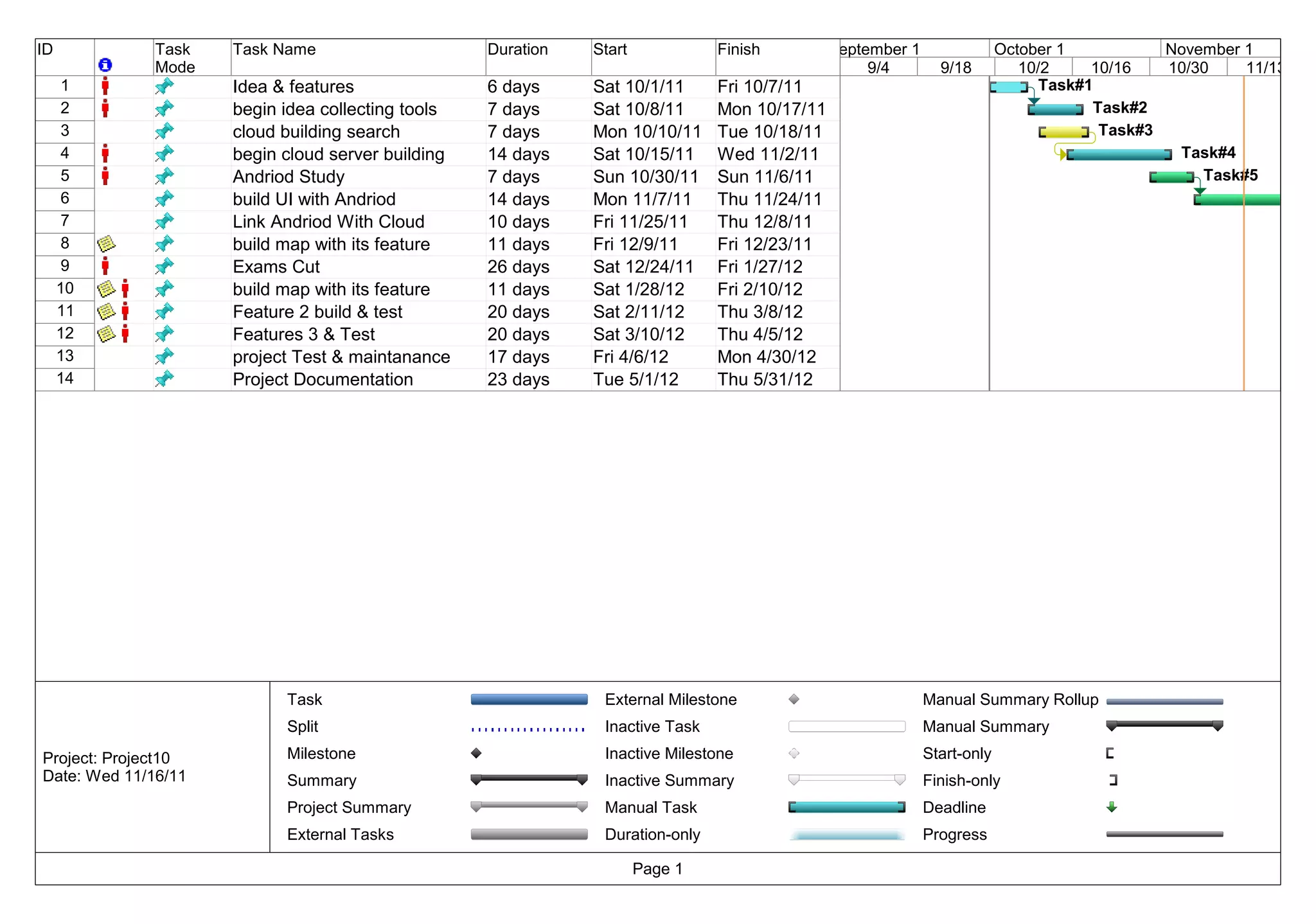Click the Manual Task teal legend swatch
This screenshot has height=924, width=1316.
click(x=846, y=807)
